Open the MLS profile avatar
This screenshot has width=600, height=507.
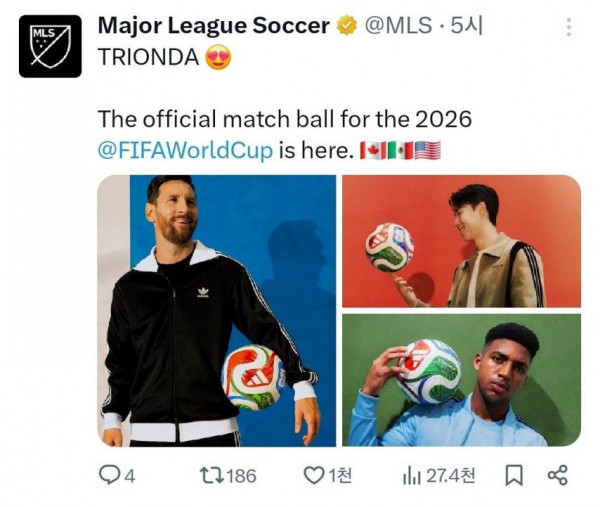50,46
